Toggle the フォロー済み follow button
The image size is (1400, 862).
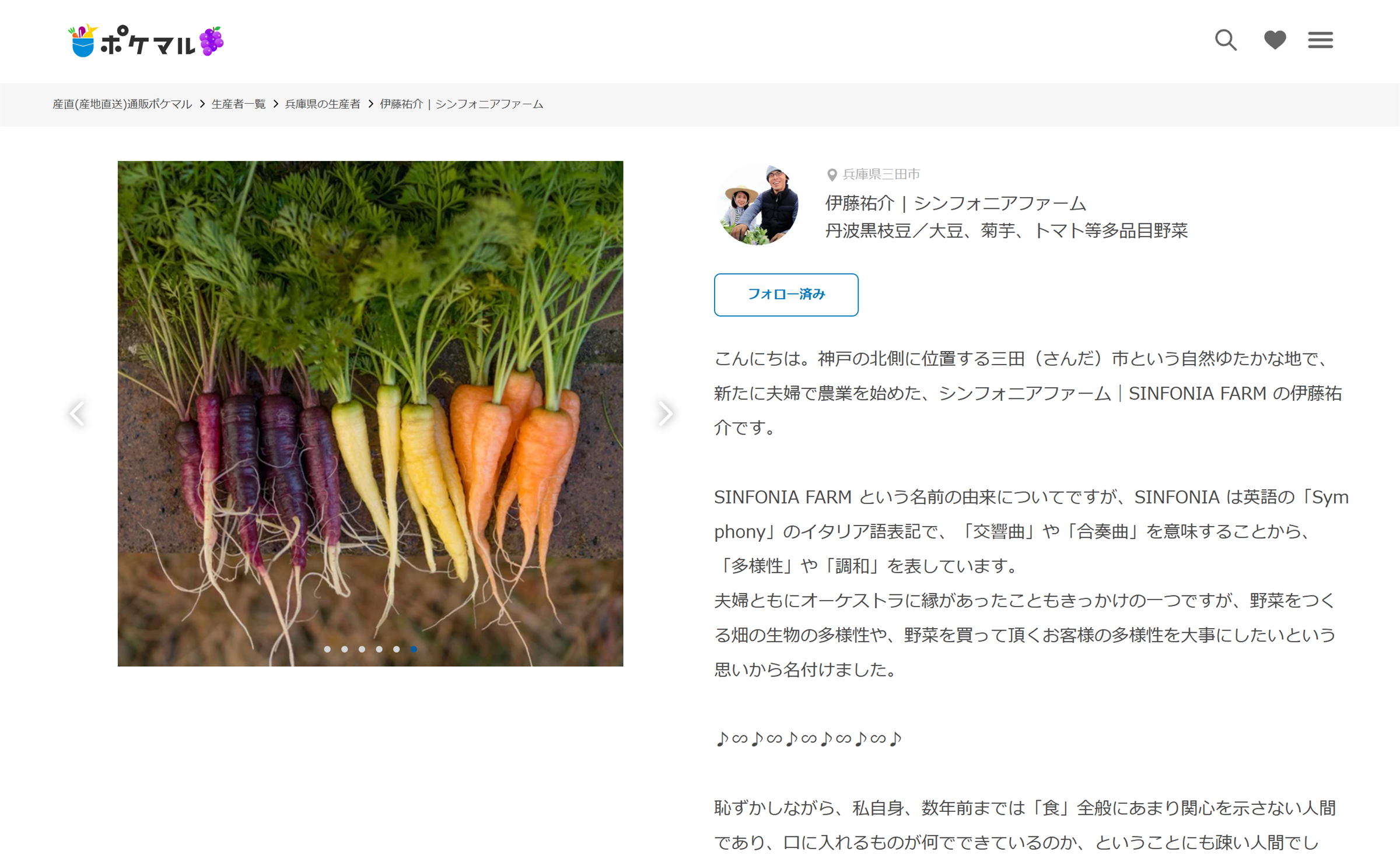tap(786, 295)
